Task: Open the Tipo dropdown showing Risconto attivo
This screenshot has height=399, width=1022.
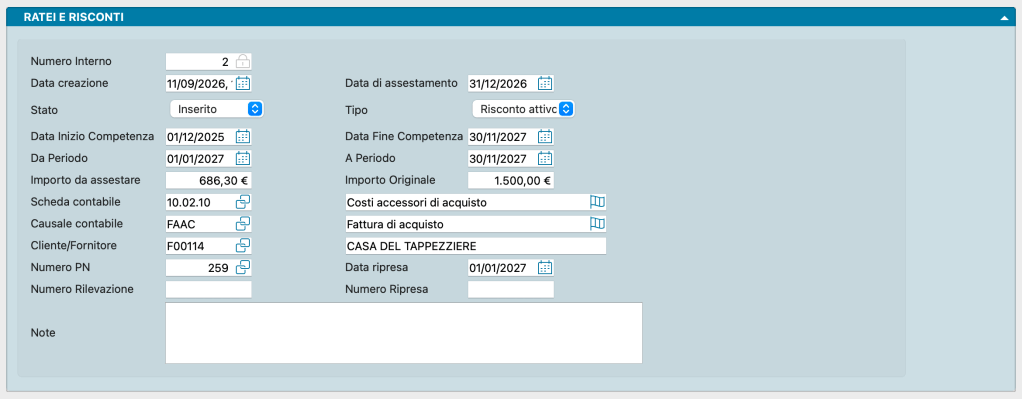Action: [x=523, y=109]
